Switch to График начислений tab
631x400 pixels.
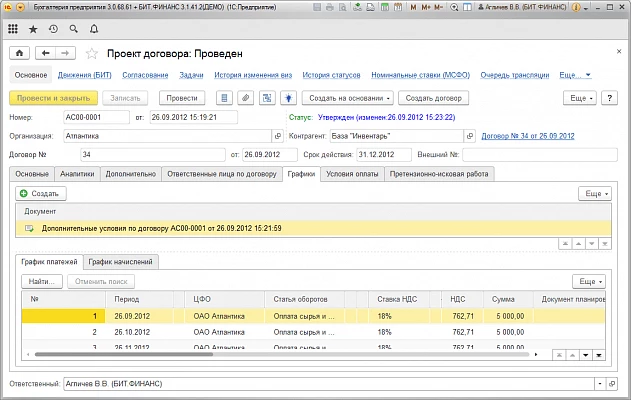point(120,262)
